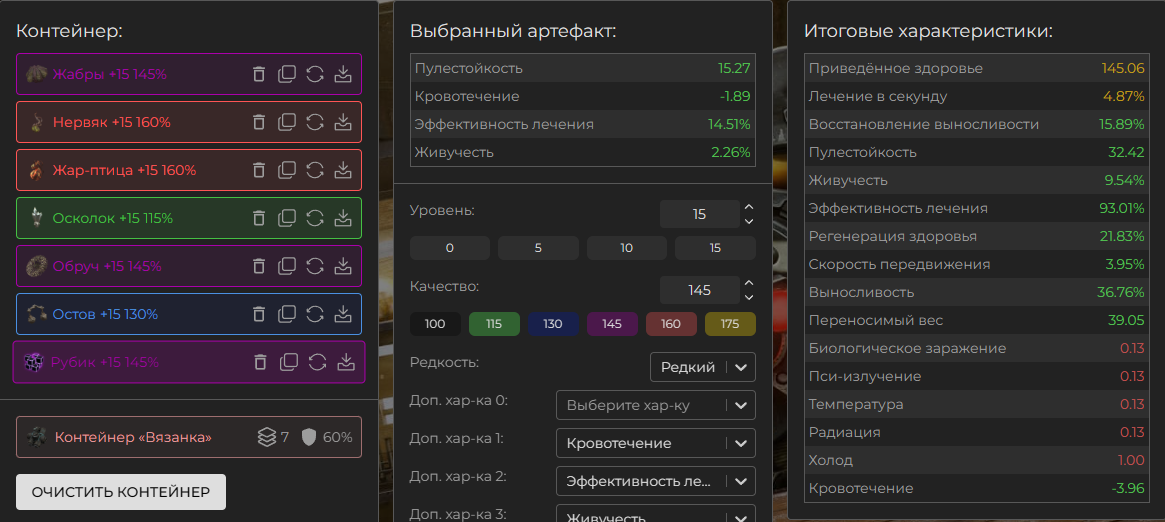Screen dimensions: 1165x522
Task: Click the refresh arrows icon on Осколок
Action: click(x=315, y=218)
